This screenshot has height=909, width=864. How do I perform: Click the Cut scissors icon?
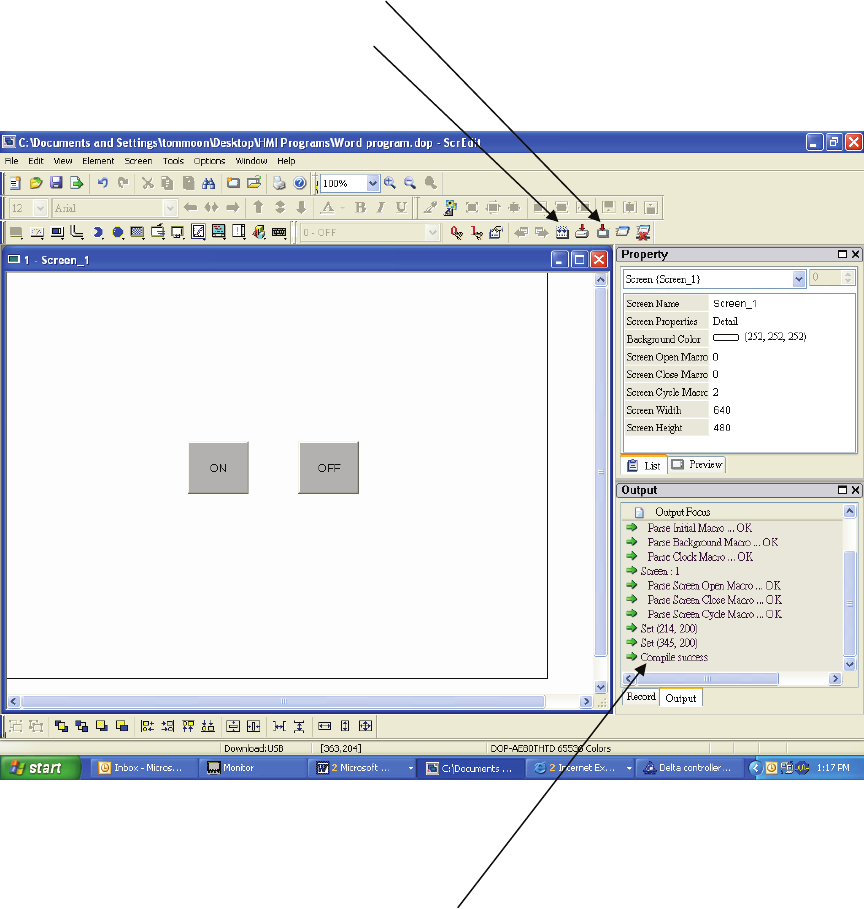pyautogui.click(x=147, y=183)
